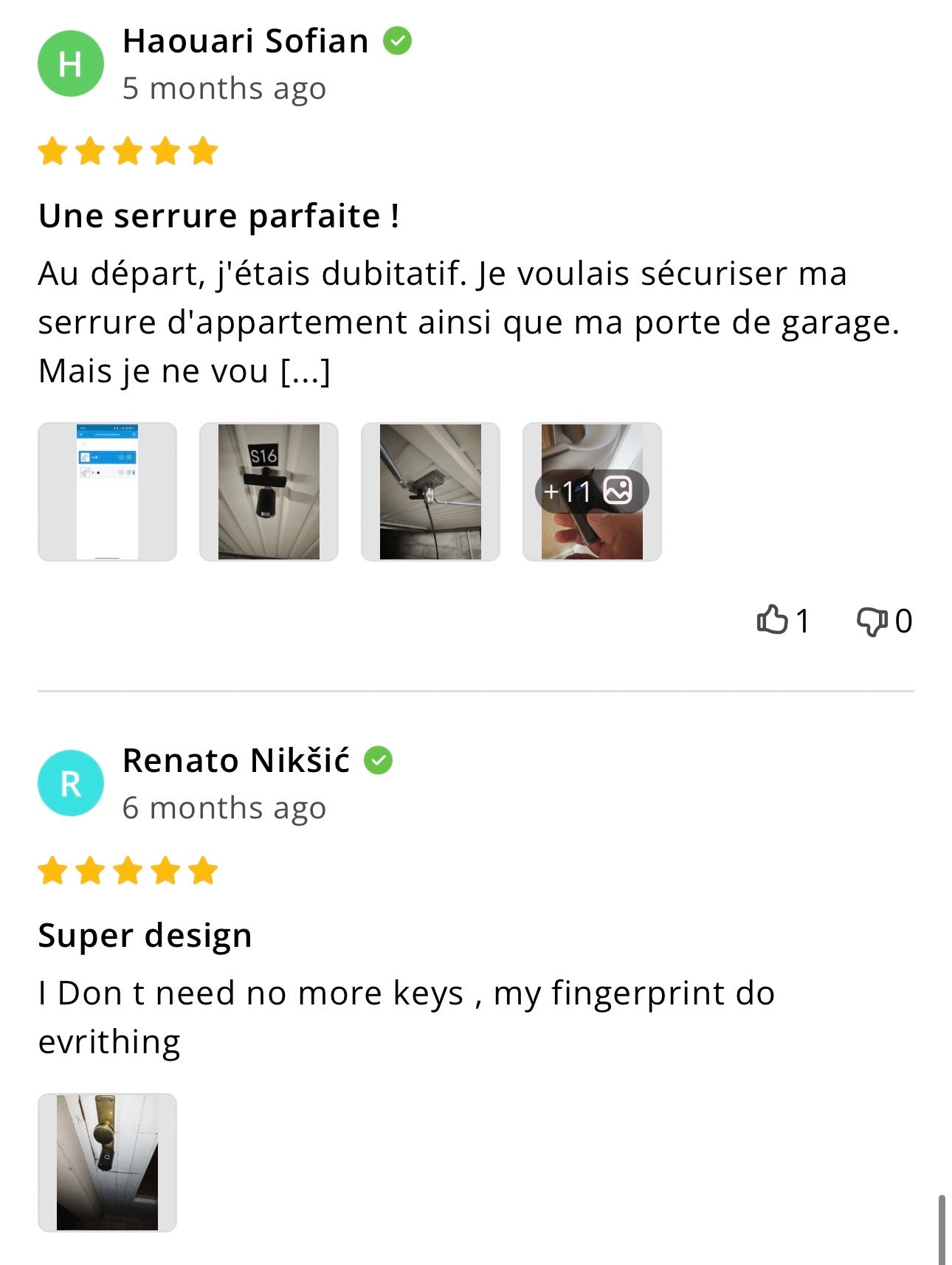Click the review title "Une serrure parfaite !"
Screen dimensions: 952x1265
(219, 216)
